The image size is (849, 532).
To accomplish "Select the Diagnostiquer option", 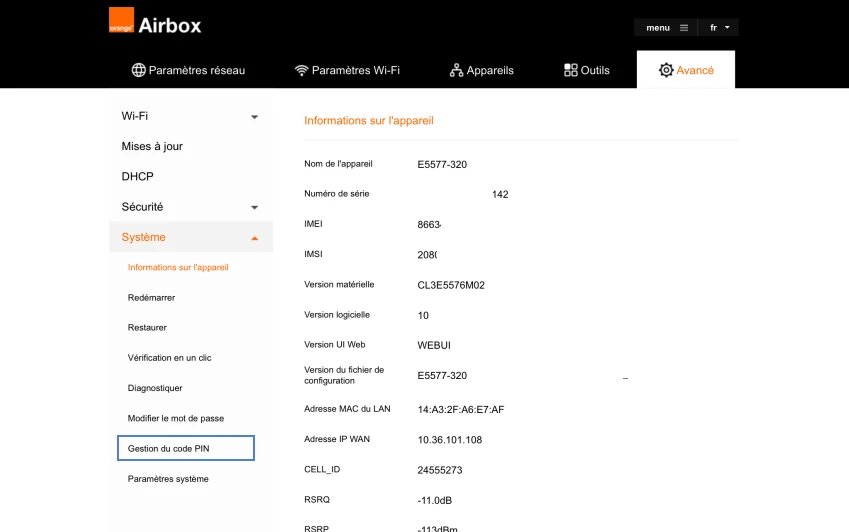I will pos(155,388).
